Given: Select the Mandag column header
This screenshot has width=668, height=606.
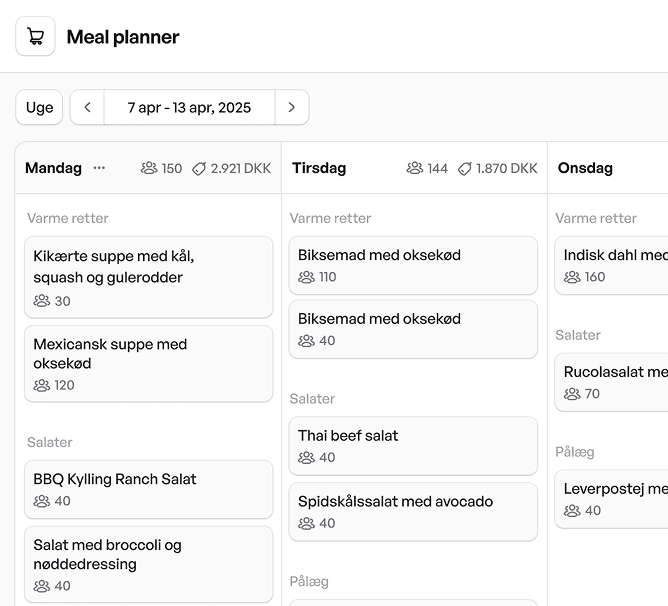Looking at the screenshot, I should [x=54, y=168].
